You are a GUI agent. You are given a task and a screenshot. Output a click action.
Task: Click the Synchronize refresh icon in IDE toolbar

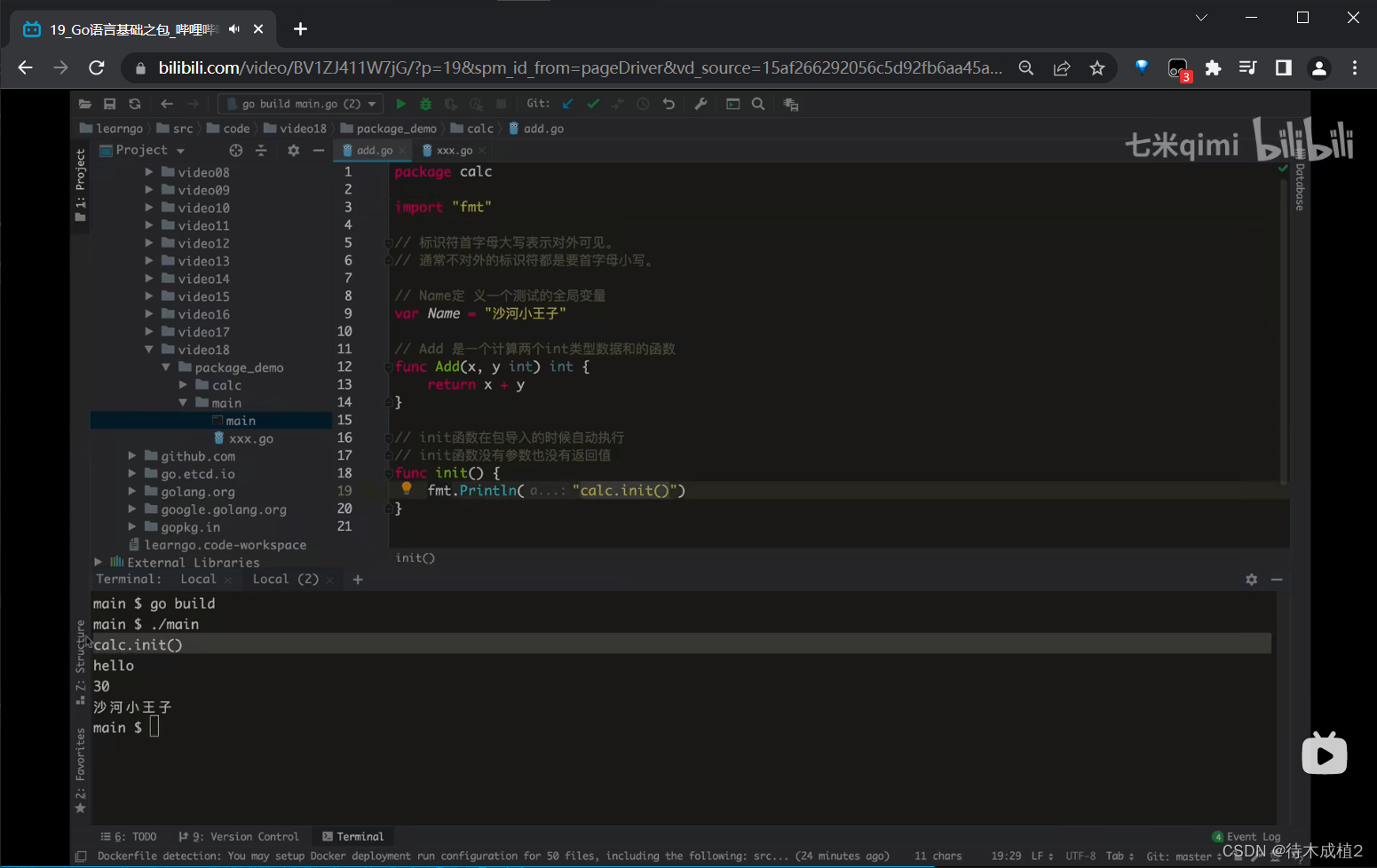click(134, 104)
